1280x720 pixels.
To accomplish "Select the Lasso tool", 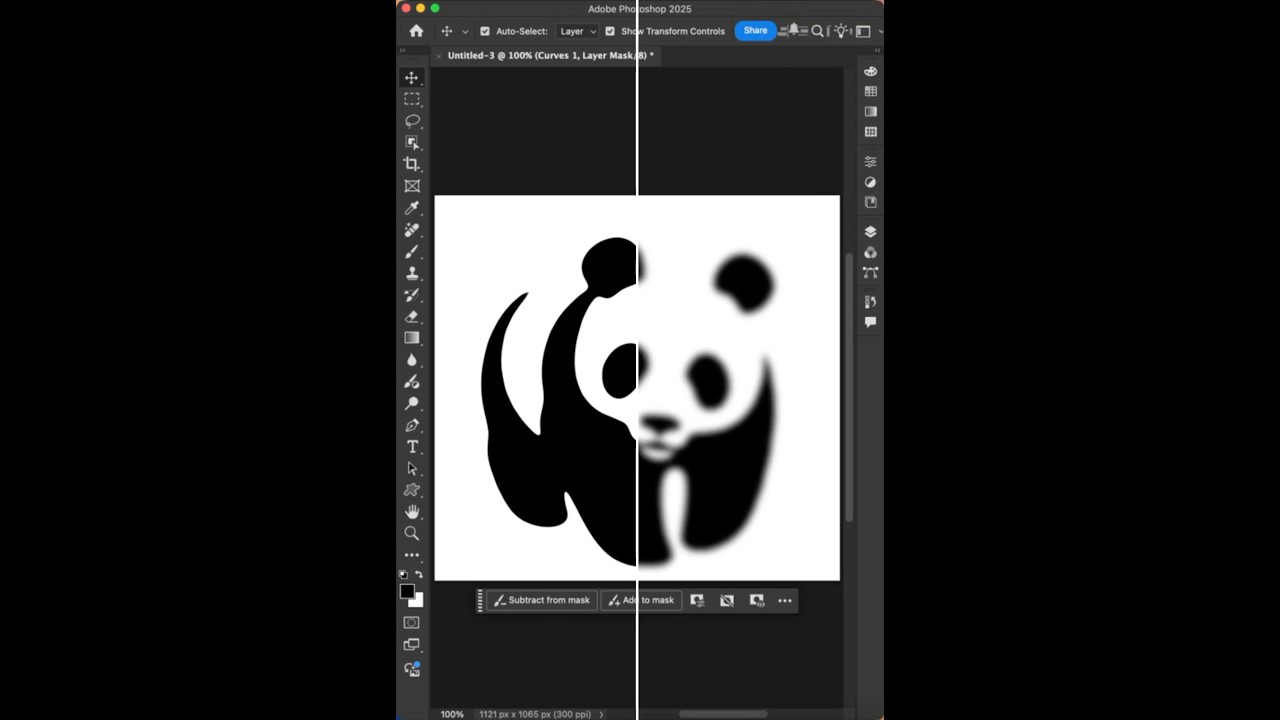I will pos(411,121).
